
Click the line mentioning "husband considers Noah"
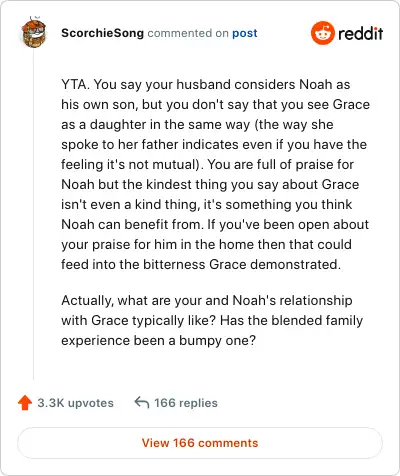(x=206, y=84)
